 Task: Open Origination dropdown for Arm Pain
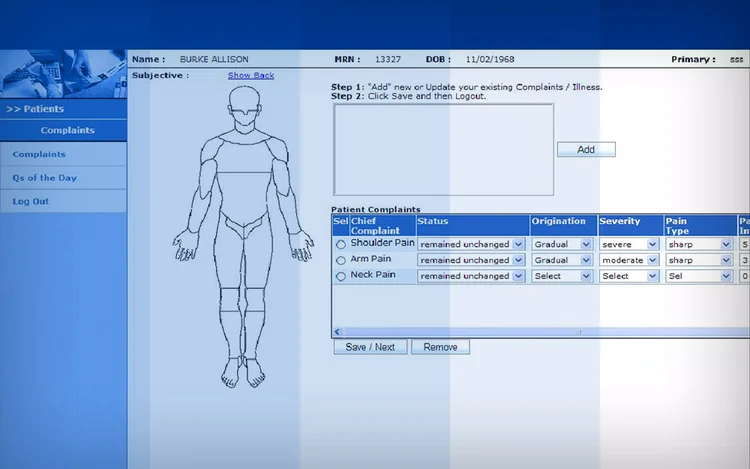tap(562, 260)
